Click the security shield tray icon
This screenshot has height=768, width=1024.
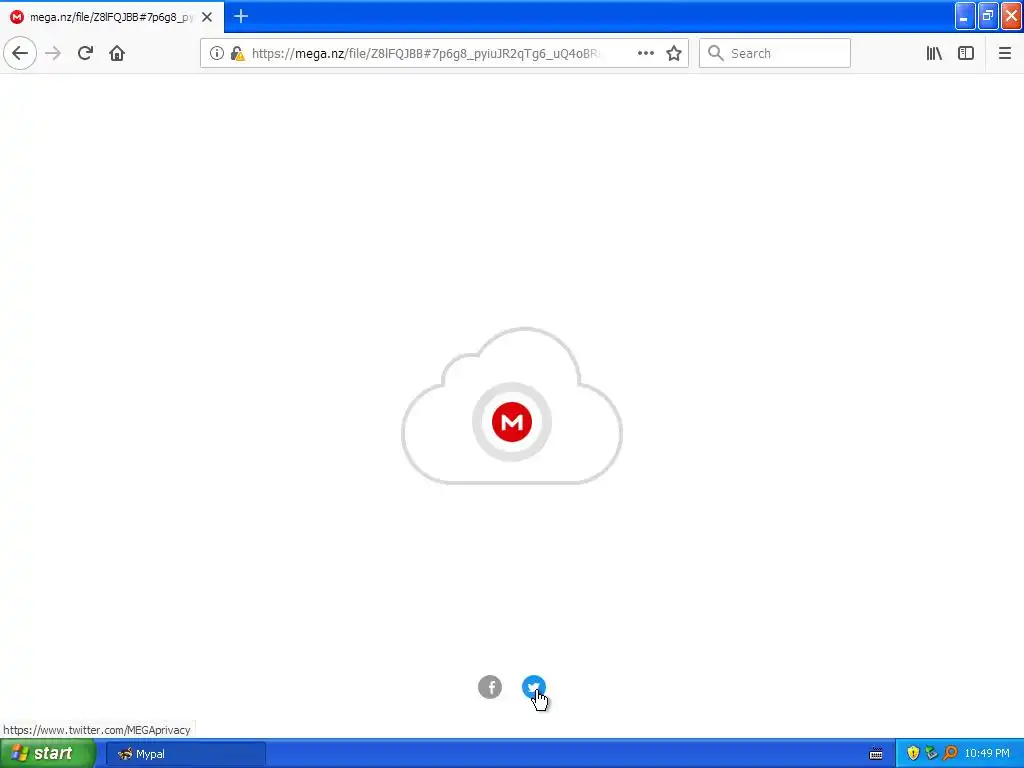pos(913,754)
